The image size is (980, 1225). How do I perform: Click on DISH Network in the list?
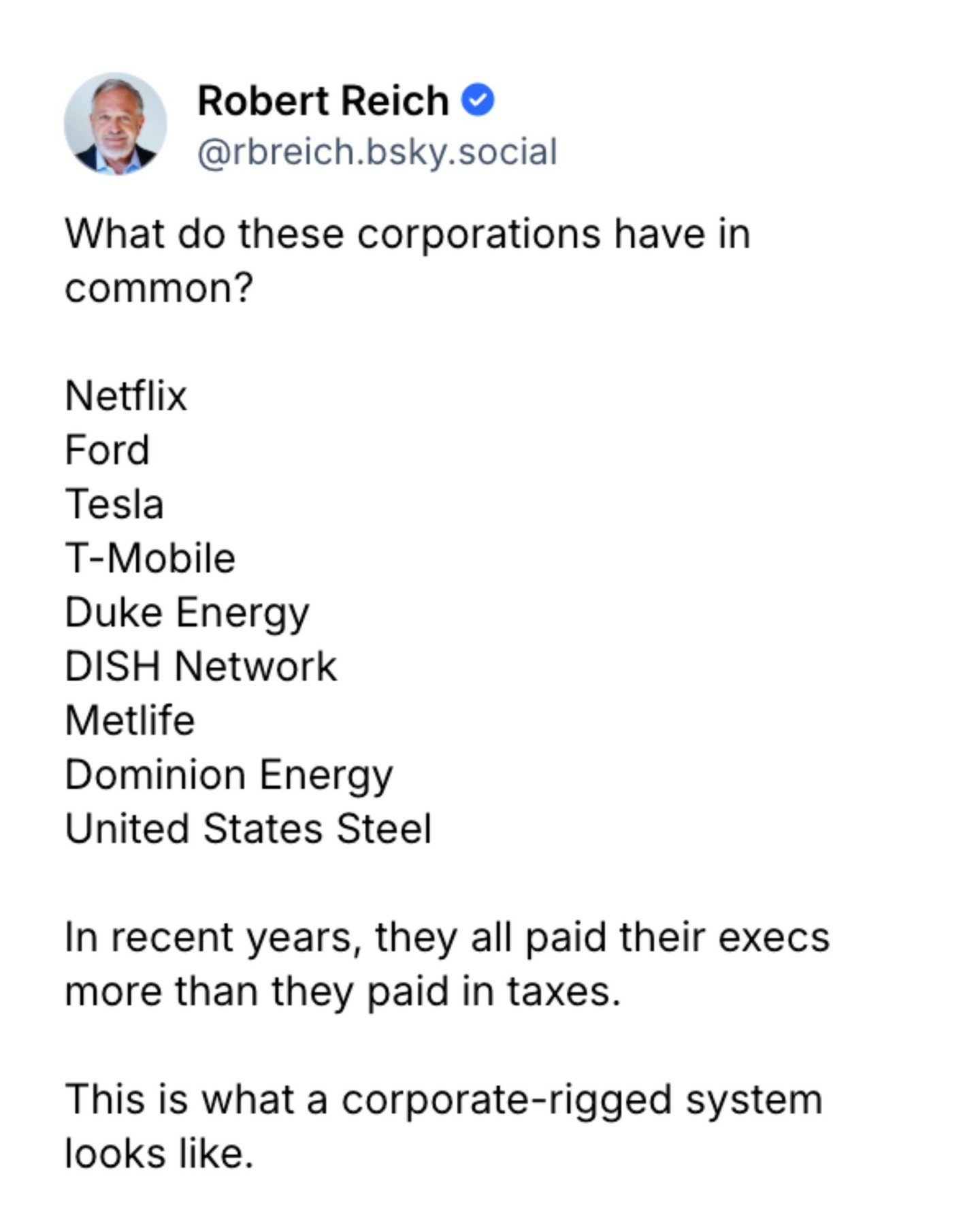coord(201,666)
